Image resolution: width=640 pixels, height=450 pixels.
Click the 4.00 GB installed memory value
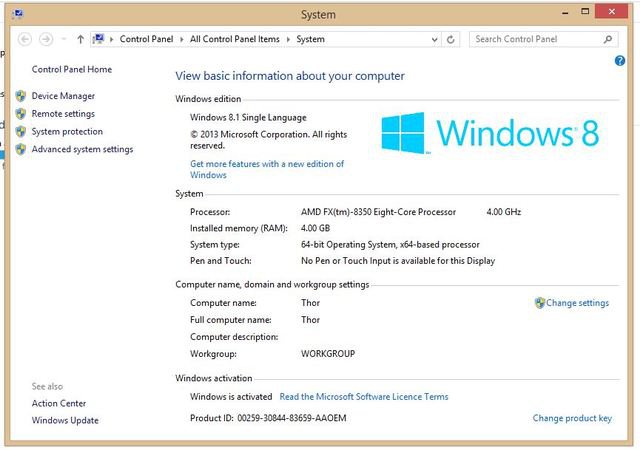(316, 228)
